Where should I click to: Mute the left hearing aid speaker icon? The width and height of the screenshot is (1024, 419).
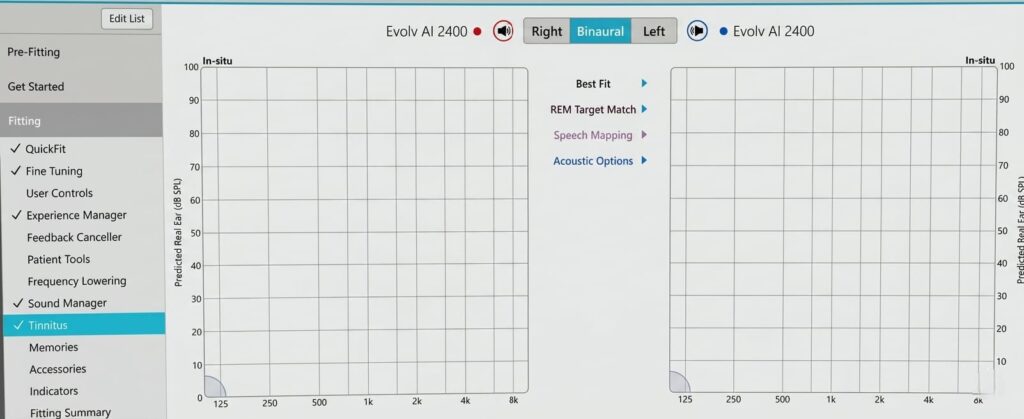tap(698, 31)
